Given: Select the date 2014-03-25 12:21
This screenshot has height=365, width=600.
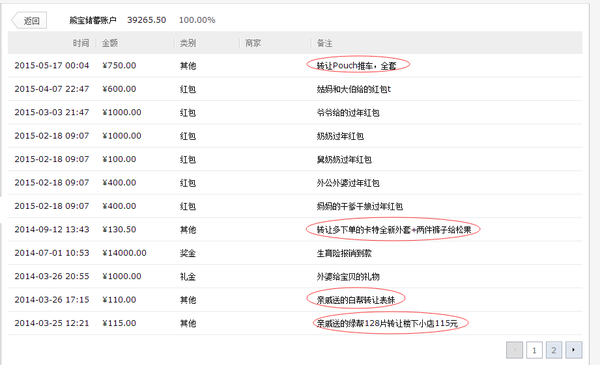Looking at the screenshot, I should pyautogui.click(x=52, y=323).
